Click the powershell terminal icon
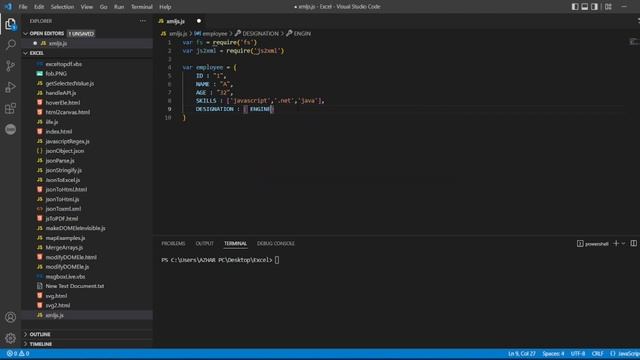Image resolution: width=640 pixels, height=360 pixels. [580, 244]
